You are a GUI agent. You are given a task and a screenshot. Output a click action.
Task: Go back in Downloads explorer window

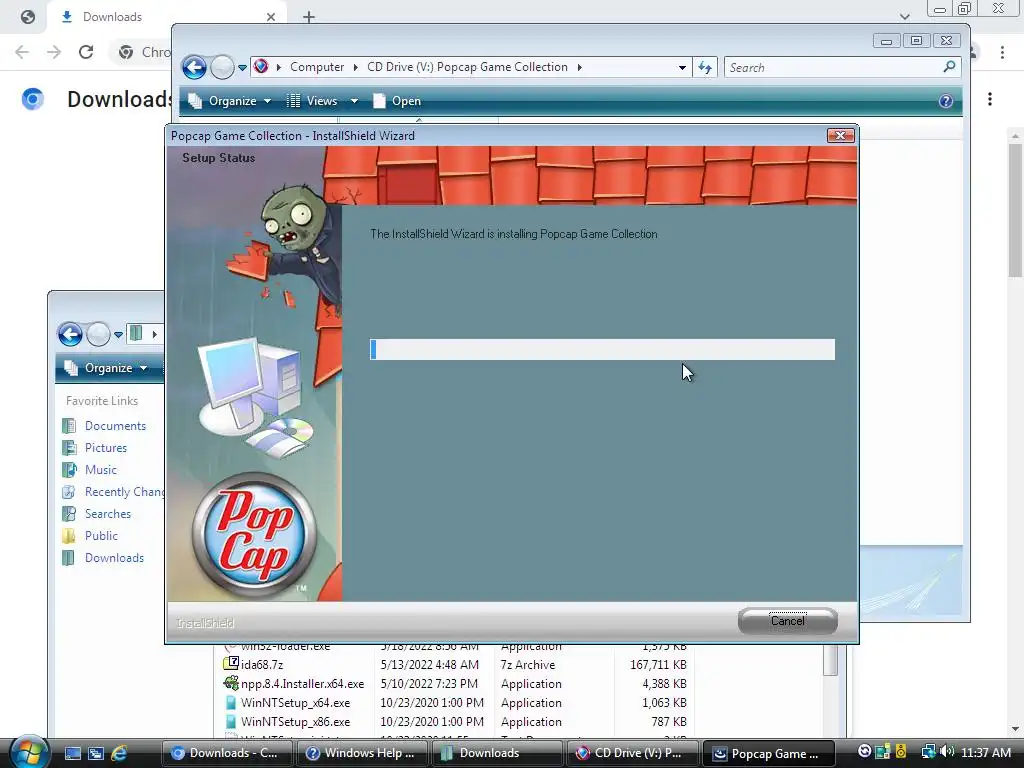point(71,334)
